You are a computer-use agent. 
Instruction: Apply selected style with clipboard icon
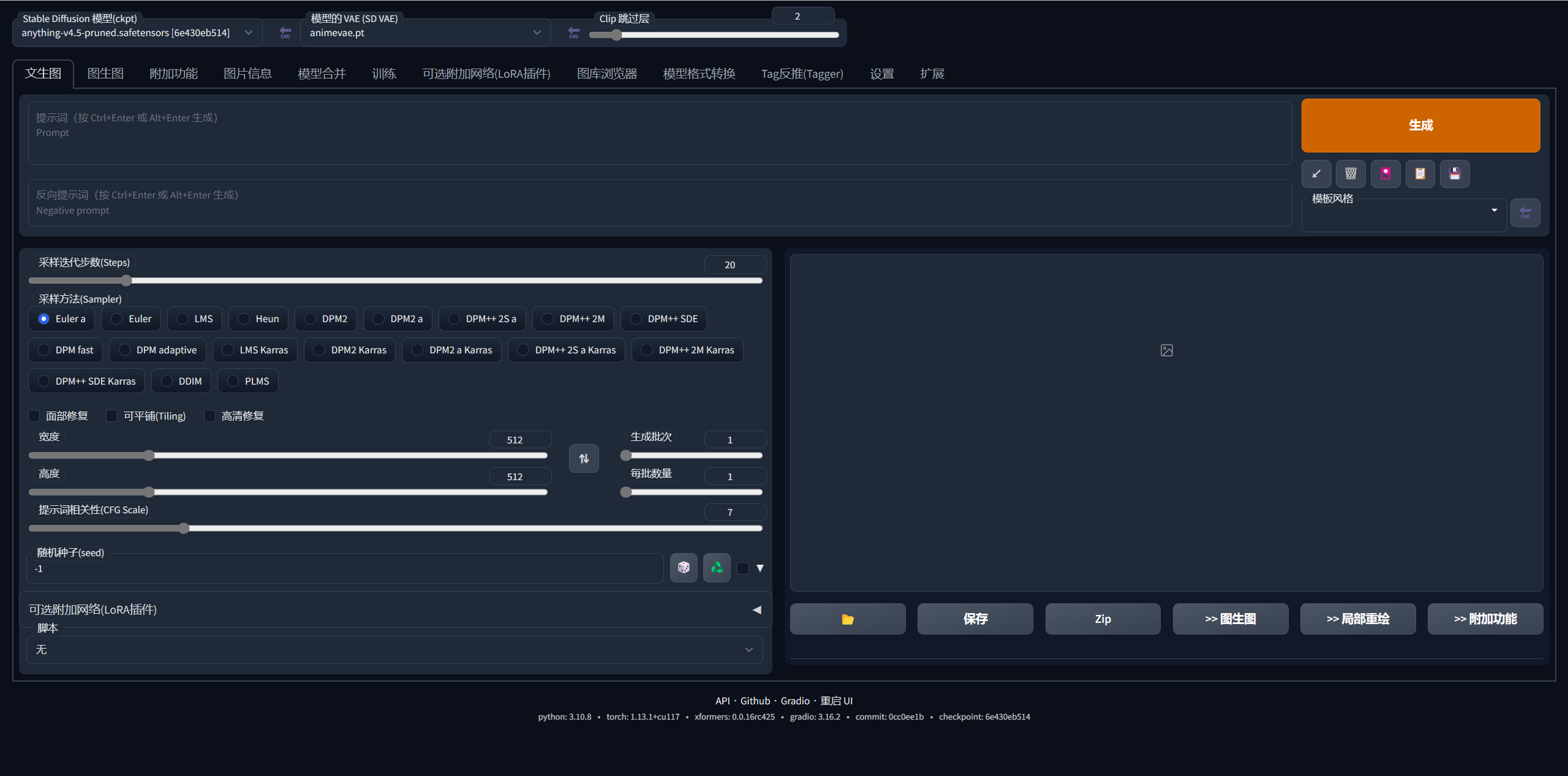1420,174
